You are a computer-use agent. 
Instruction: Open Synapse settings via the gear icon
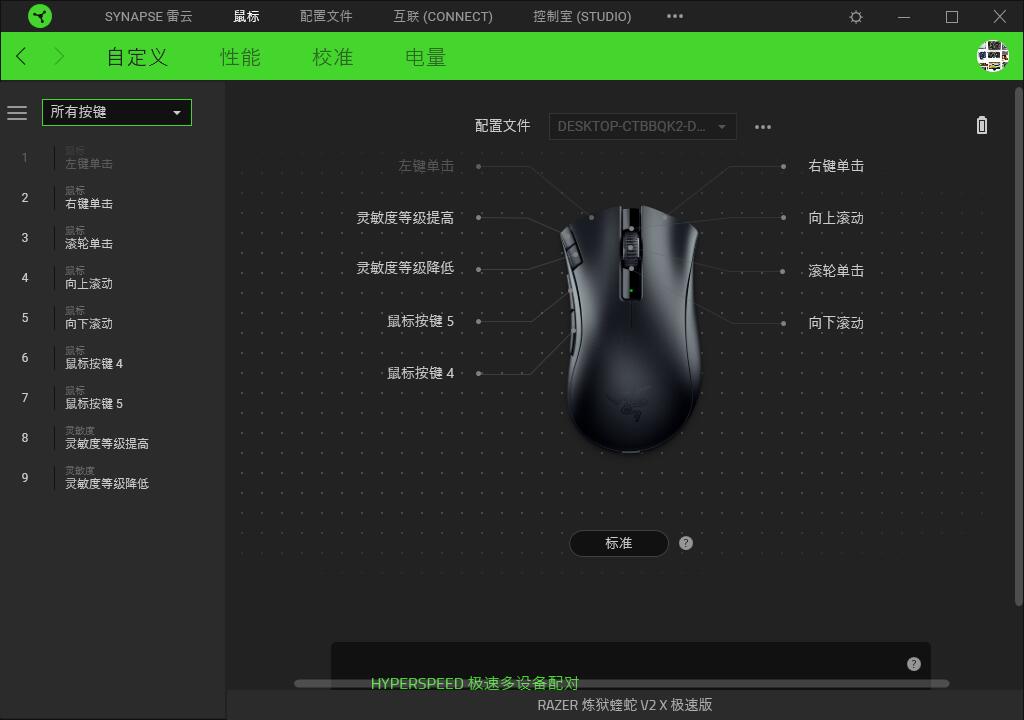(x=857, y=16)
